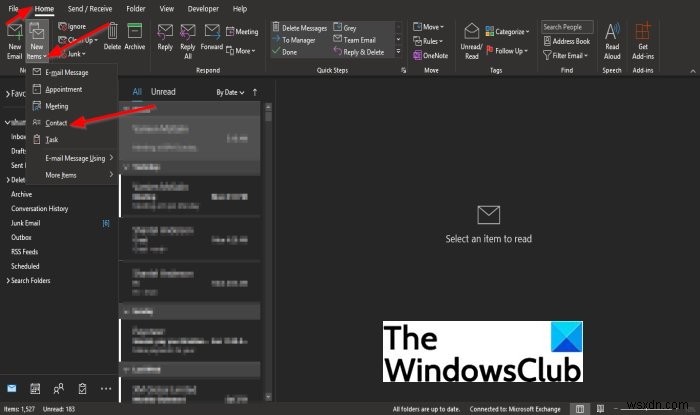This screenshot has width=700, height=415.
Task: Run Done quick step
Action: point(285,52)
